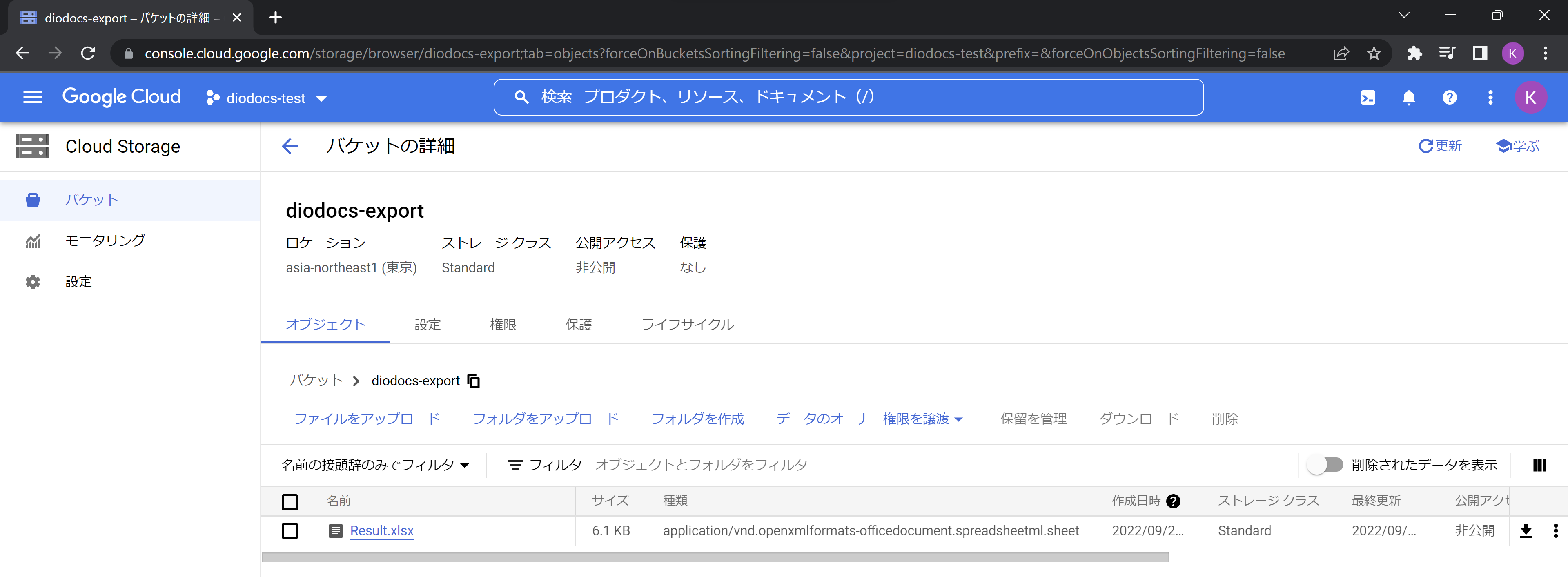
Task: Click the back arrow beside バケットの詳細
Action: pos(290,146)
